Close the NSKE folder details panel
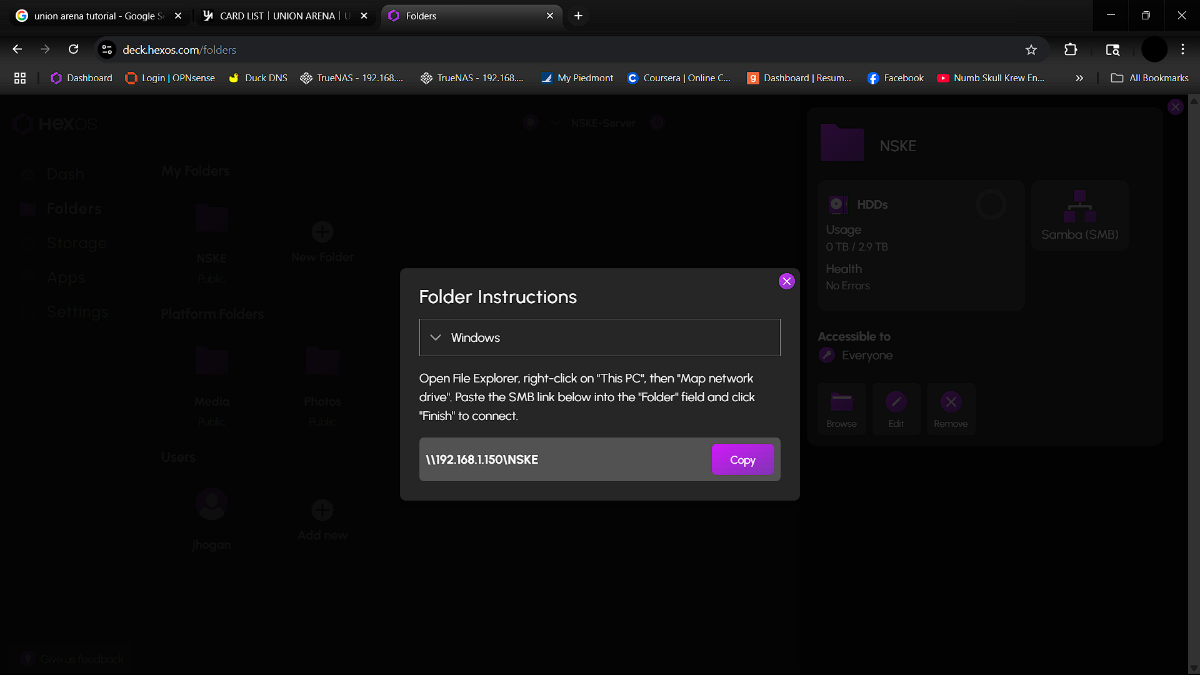This screenshot has height=675, width=1200. 1176,107
